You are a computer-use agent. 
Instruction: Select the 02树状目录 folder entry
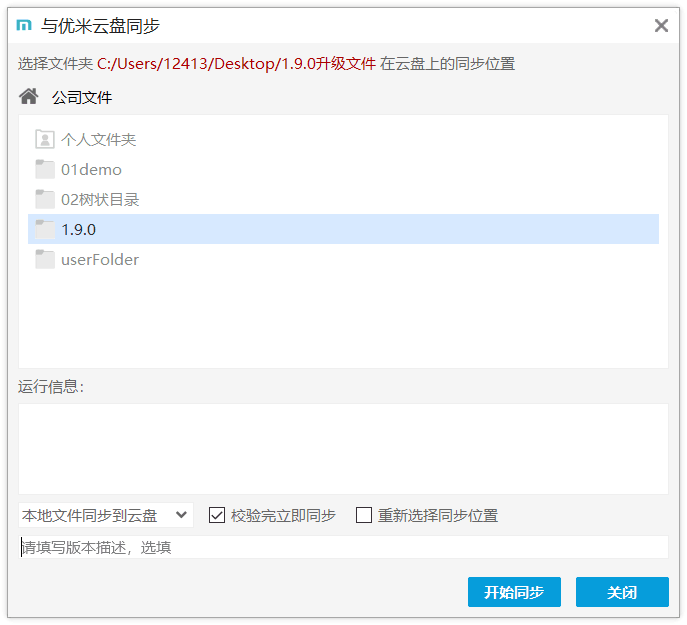click(100, 200)
